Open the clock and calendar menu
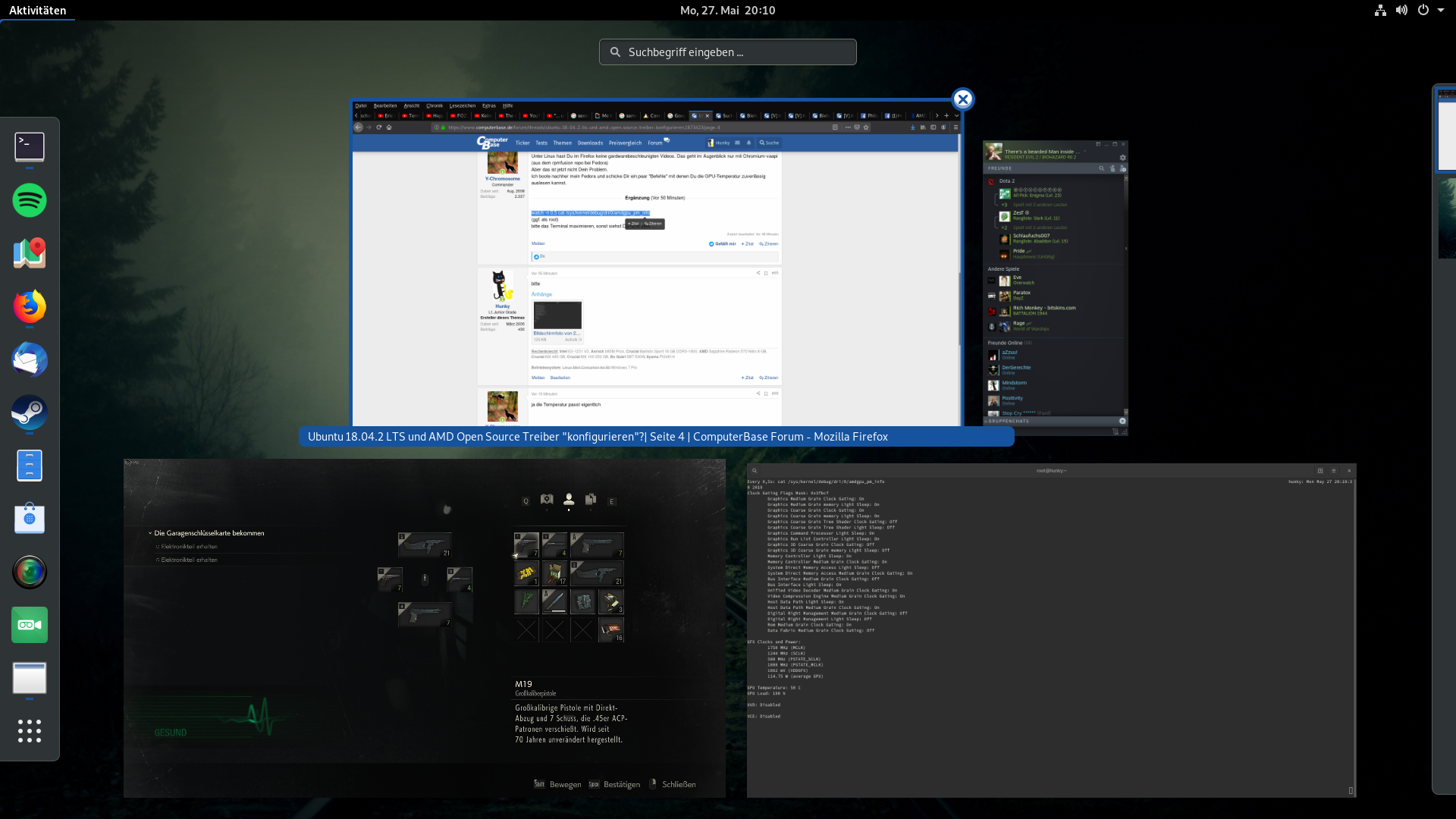The width and height of the screenshot is (1456, 819). pyautogui.click(x=727, y=10)
